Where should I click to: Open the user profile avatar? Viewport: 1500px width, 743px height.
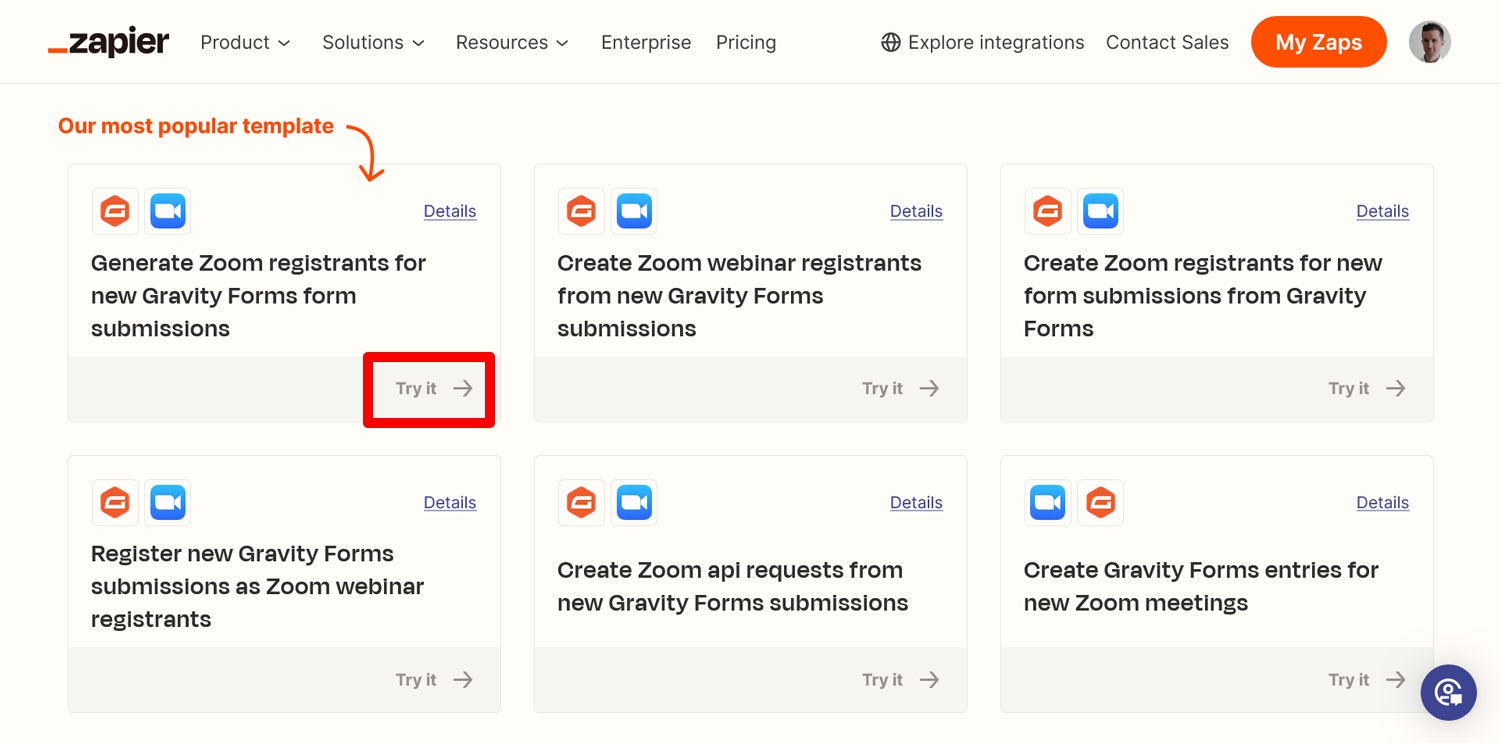1430,42
